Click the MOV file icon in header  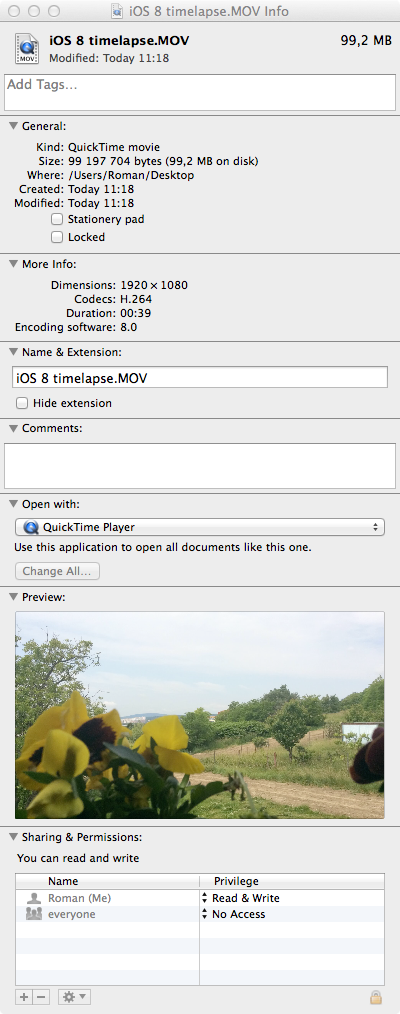pos(26,49)
